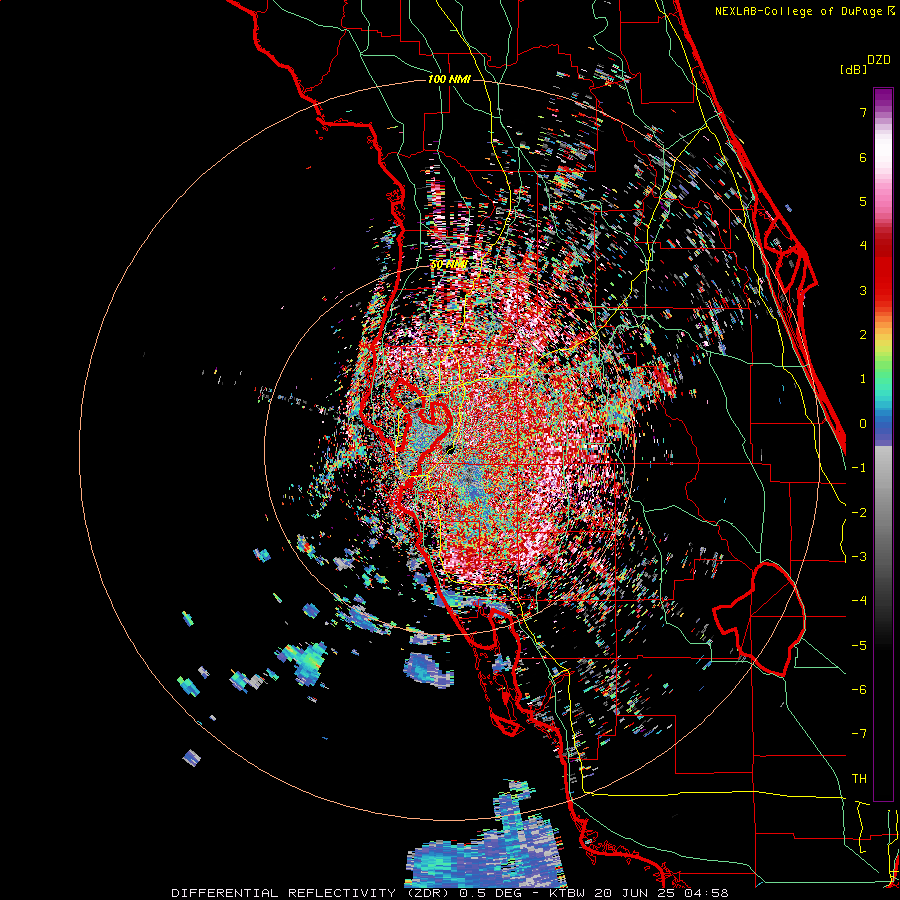The image size is (900, 900).
Task: Click the TH label on color scale
Action: [x=859, y=778]
